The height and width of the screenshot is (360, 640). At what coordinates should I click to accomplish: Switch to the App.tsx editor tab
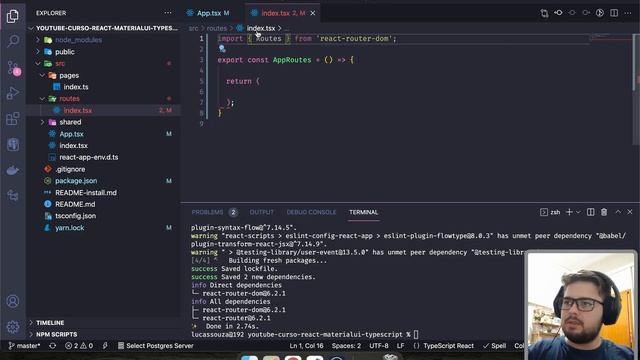pyautogui.click(x=209, y=13)
